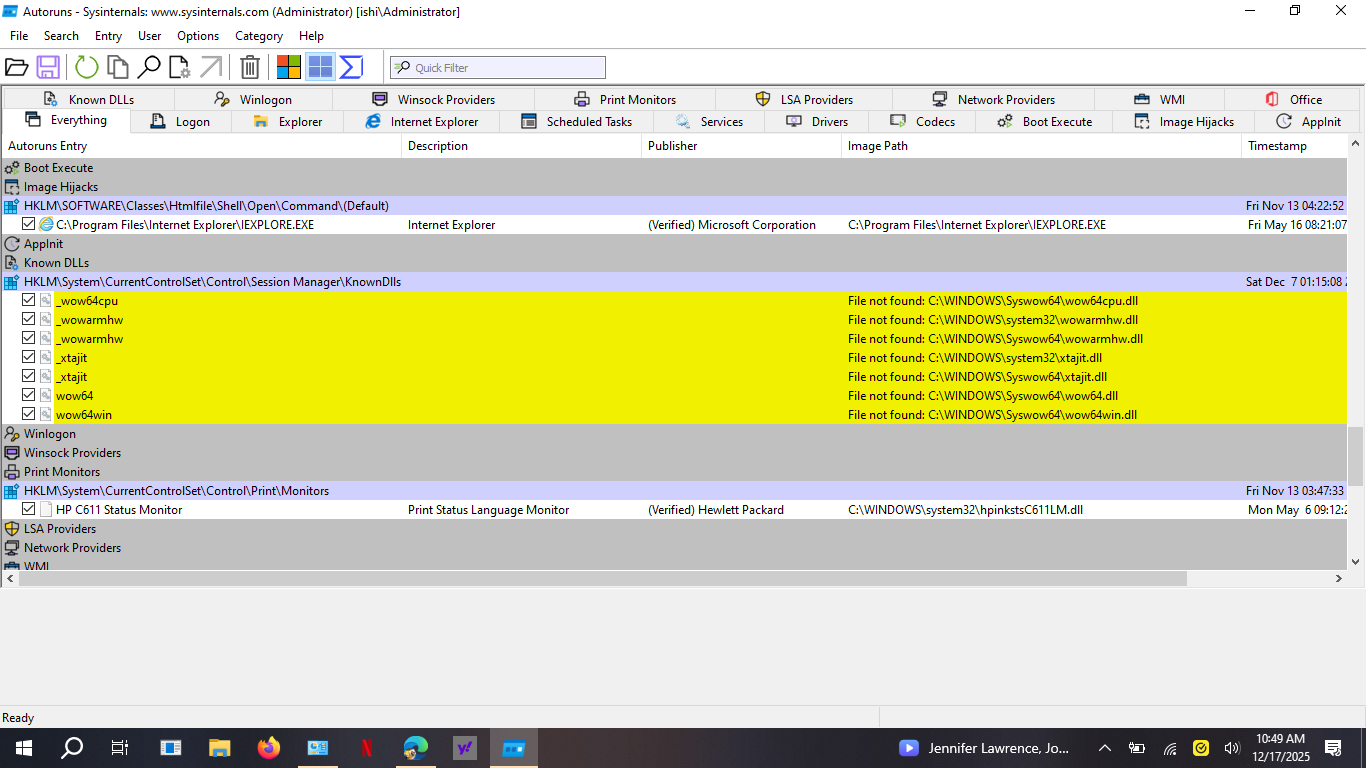Toggle hiding of Microsoft entries
This screenshot has width=1366, height=768.
(288, 67)
